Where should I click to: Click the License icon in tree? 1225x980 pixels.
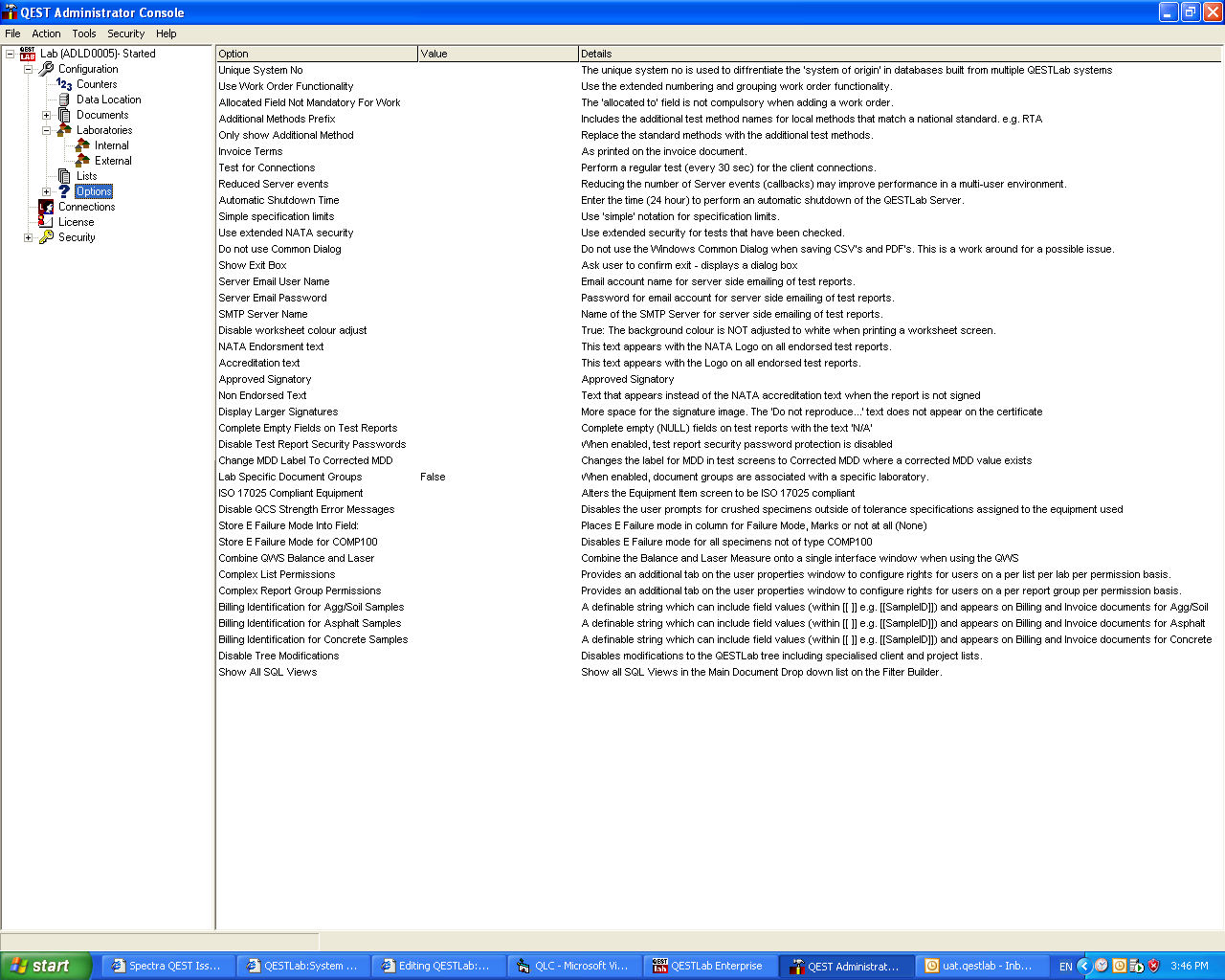(46, 222)
